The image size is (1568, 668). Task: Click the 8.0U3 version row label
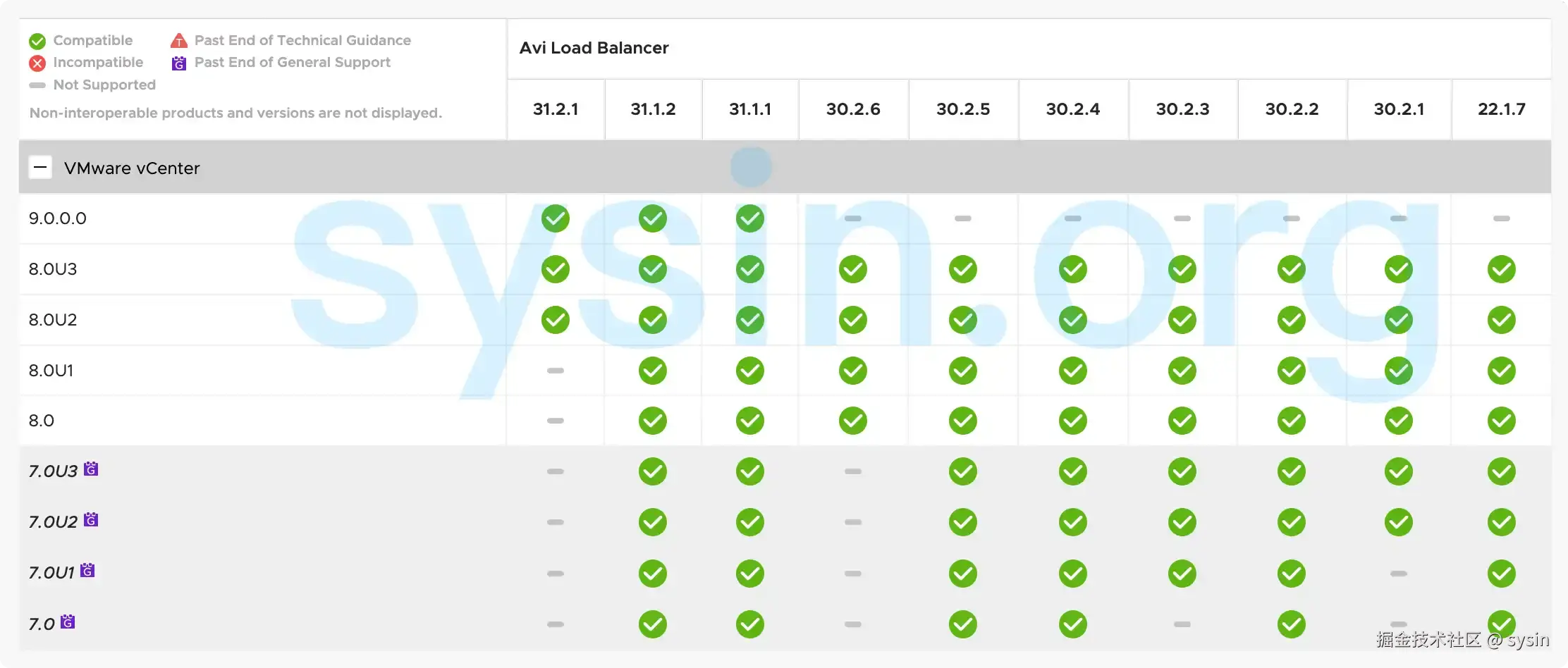[53, 269]
